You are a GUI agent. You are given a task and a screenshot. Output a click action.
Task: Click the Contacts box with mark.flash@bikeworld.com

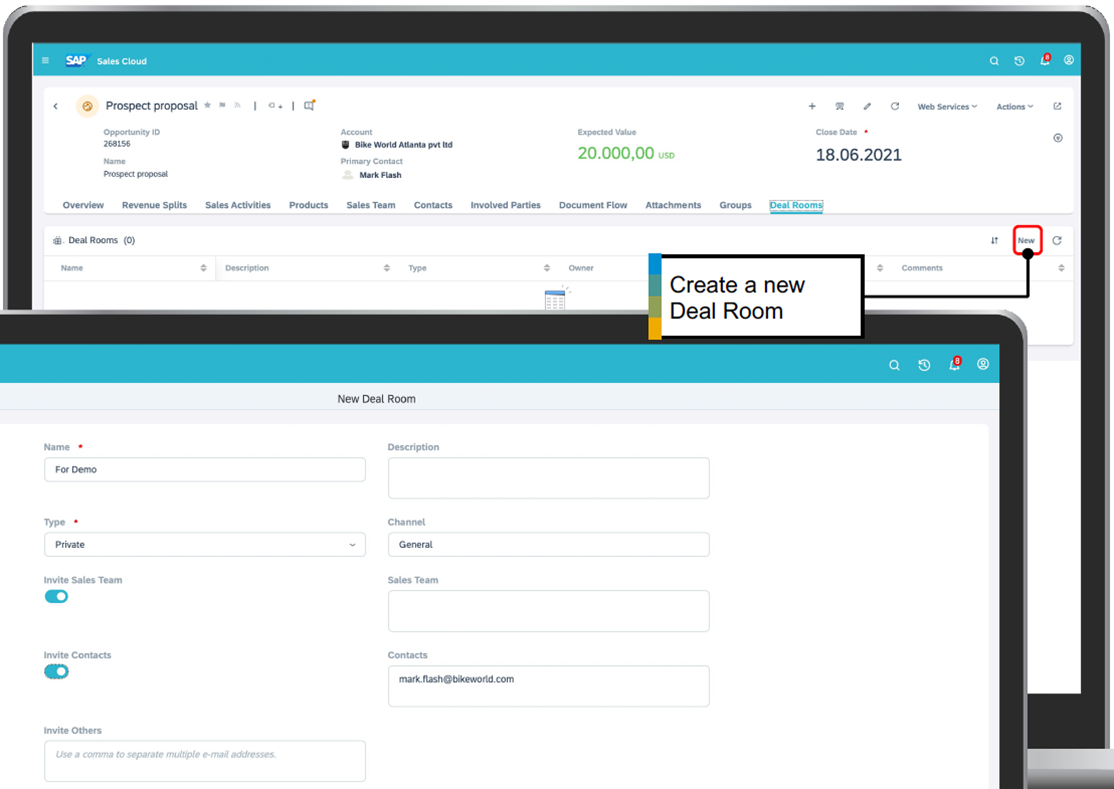click(x=548, y=686)
